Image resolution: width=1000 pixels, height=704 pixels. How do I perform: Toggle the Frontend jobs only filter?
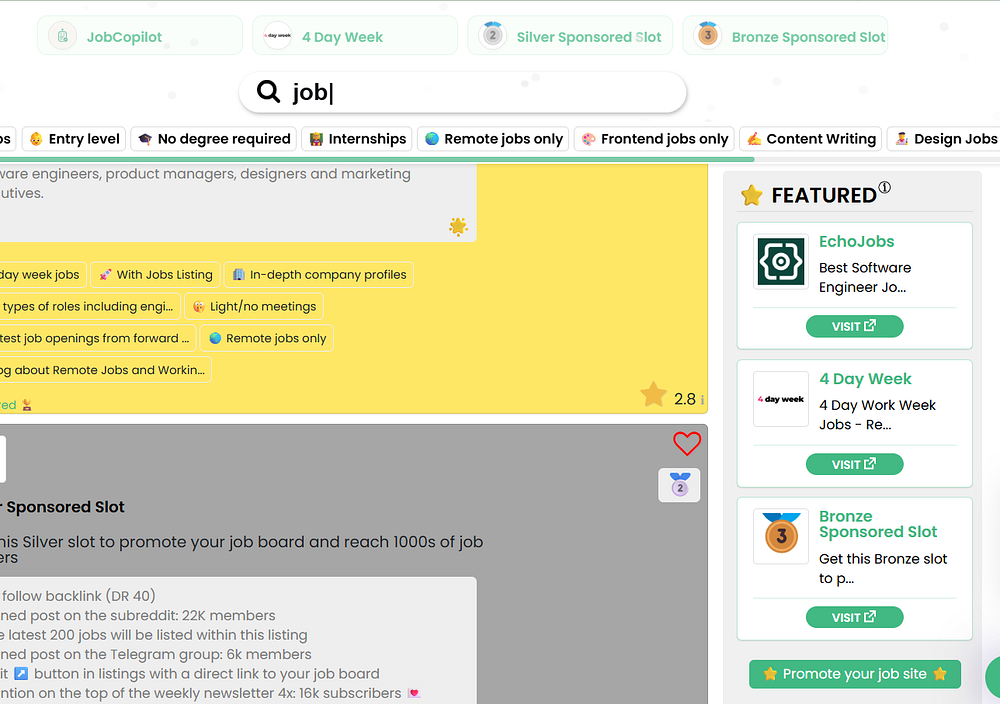coord(654,139)
